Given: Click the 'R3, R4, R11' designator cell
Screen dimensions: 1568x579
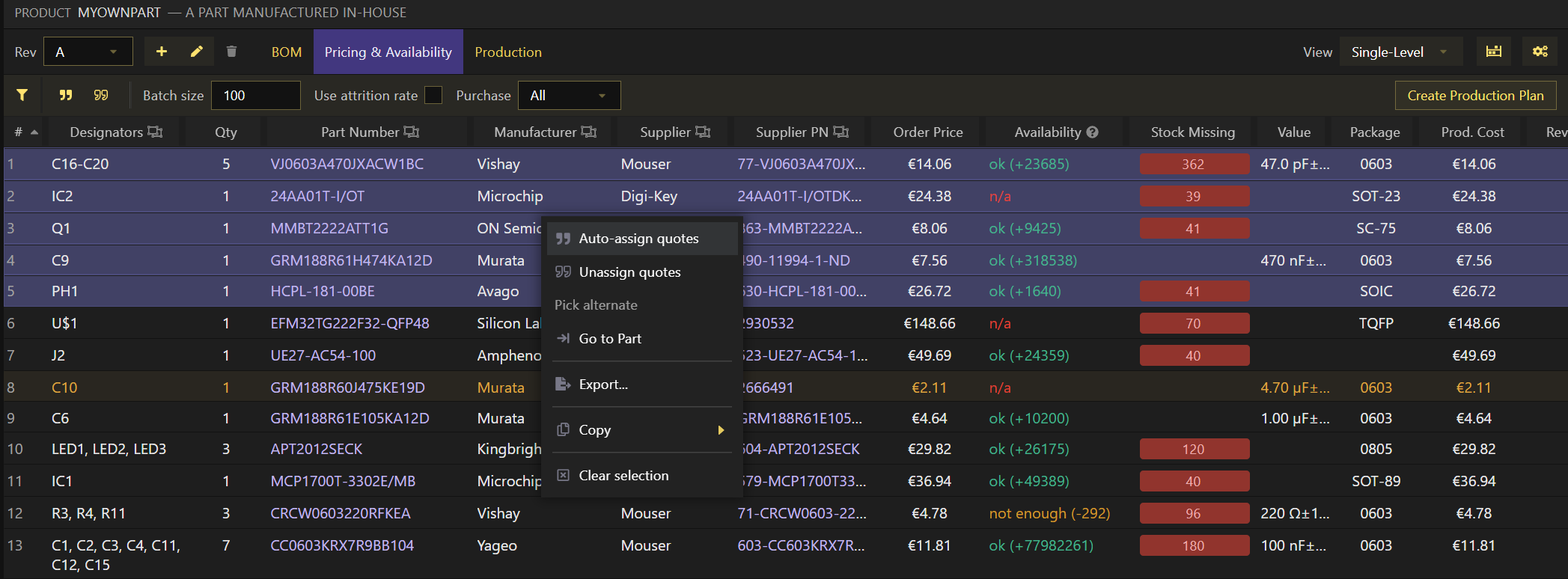Looking at the screenshot, I should coord(88,513).
